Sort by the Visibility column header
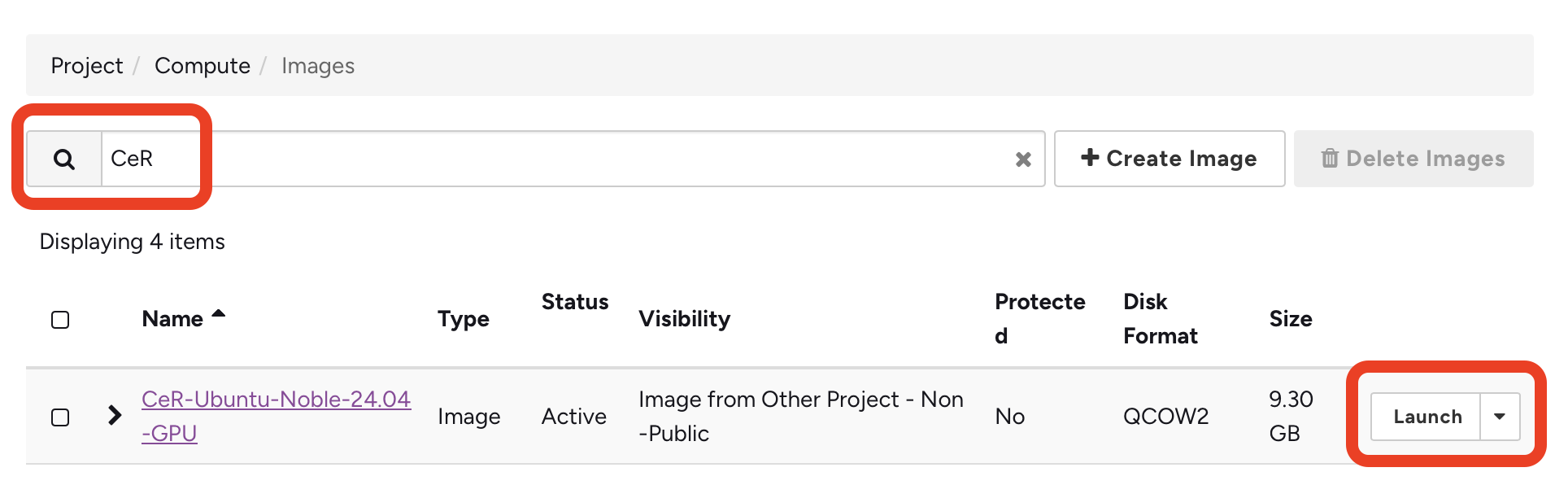The height and width of the screenshot is (485, 1568). pyautogui.click(x=684, y=319)
